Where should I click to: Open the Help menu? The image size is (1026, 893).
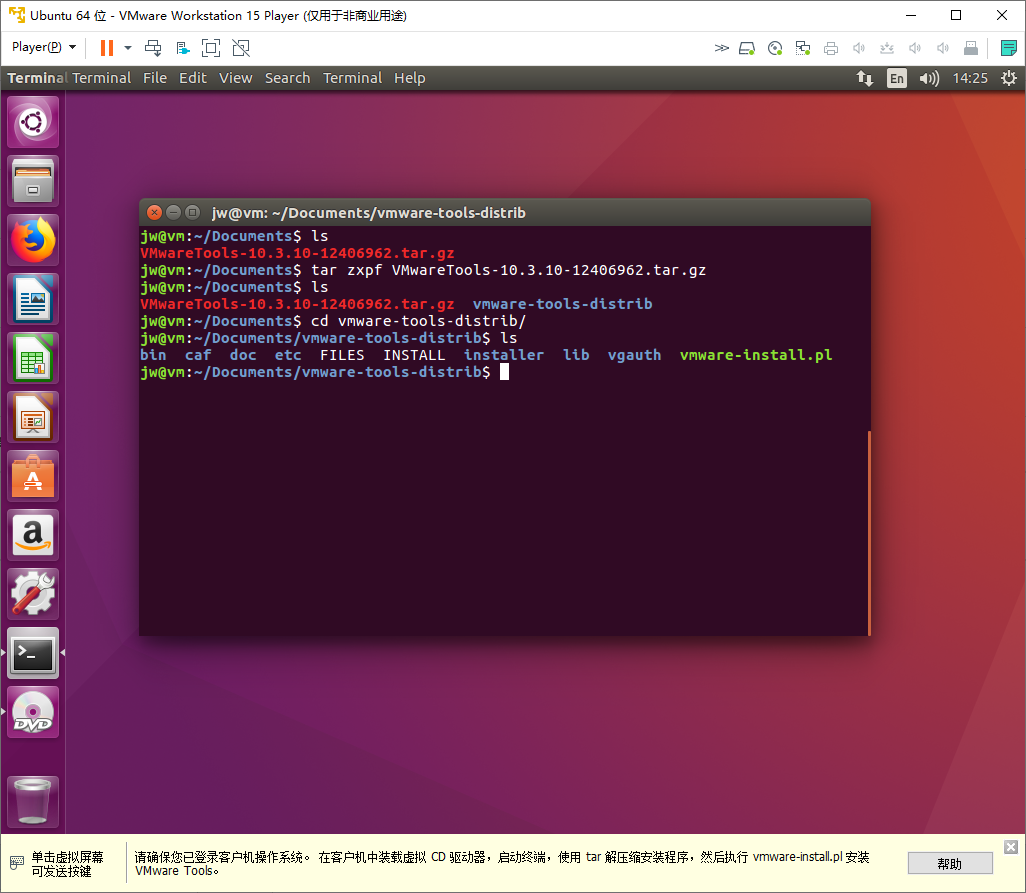tap(410, 78)
